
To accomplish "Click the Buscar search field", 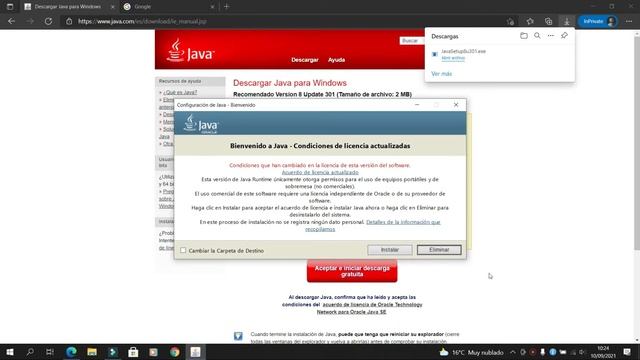I will pyautogui.click(x=411, y=41).
